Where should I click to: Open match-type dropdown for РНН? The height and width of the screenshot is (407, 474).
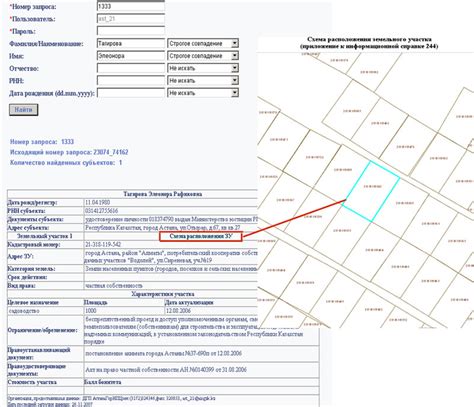click(203, 80)
